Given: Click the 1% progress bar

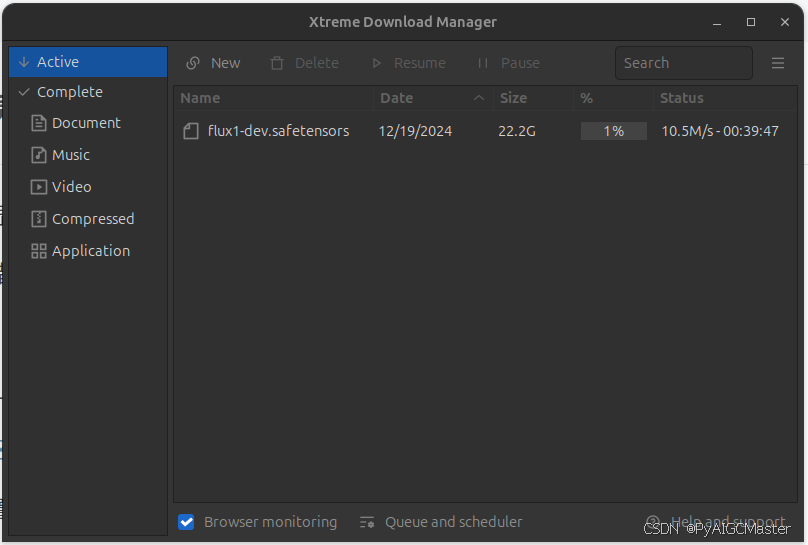Looking at the screenshot, I should pyautogui.click(x=613, y=131).
